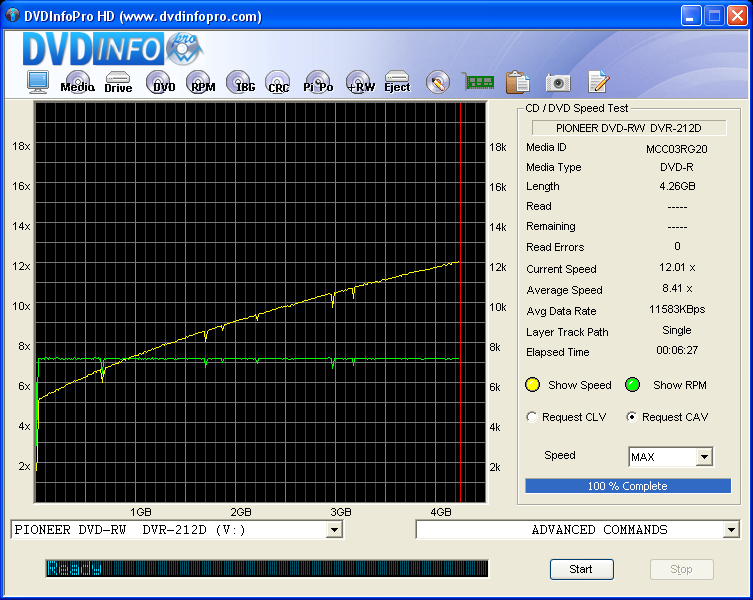Select the Request CAV radio button

click(x=632, y=417)
